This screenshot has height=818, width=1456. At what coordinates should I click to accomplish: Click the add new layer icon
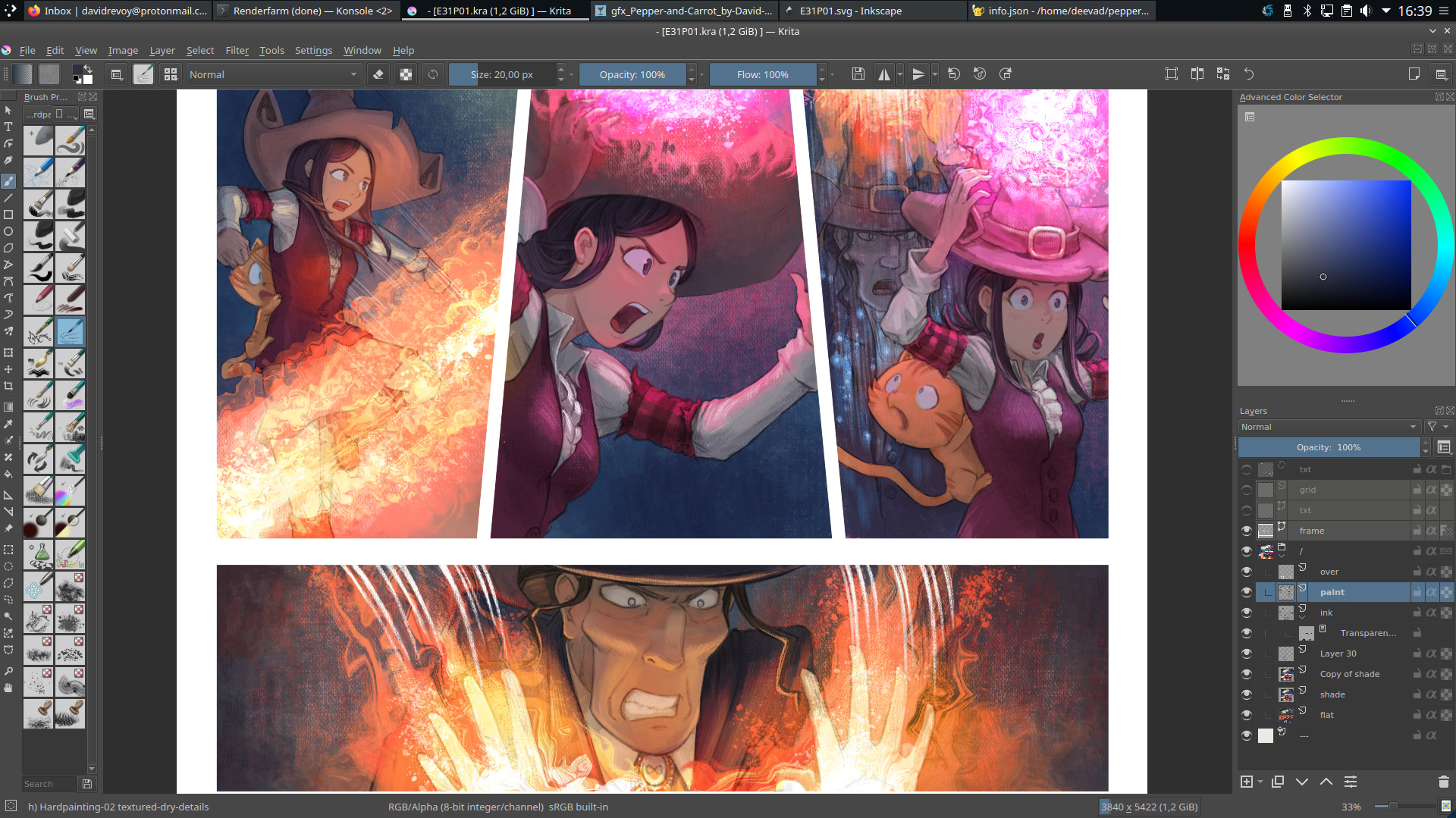[1246, 782]
